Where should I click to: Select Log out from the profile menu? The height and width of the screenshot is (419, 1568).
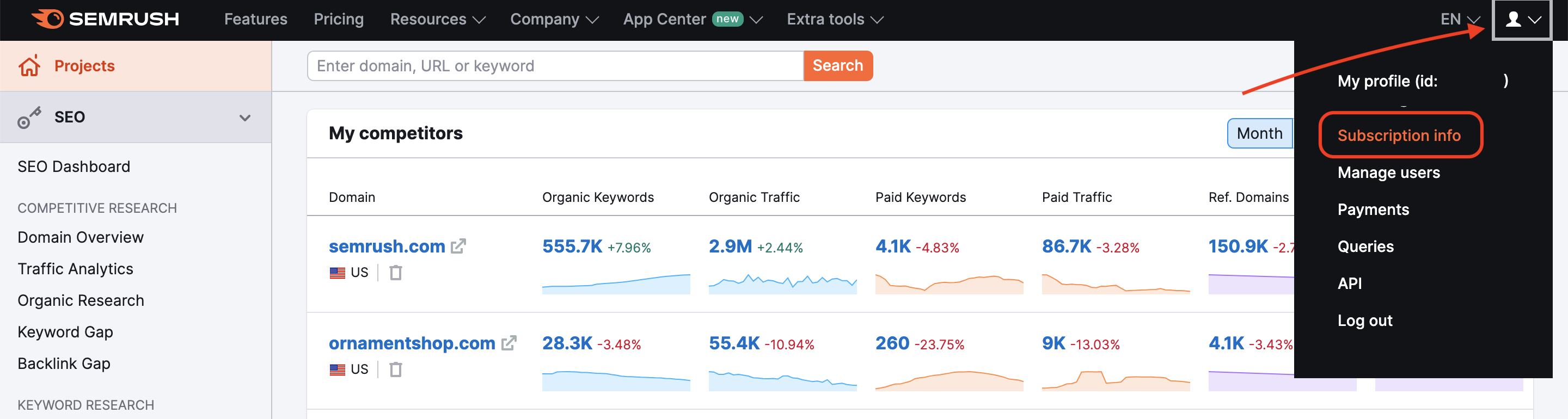[x=1365, y=321]
